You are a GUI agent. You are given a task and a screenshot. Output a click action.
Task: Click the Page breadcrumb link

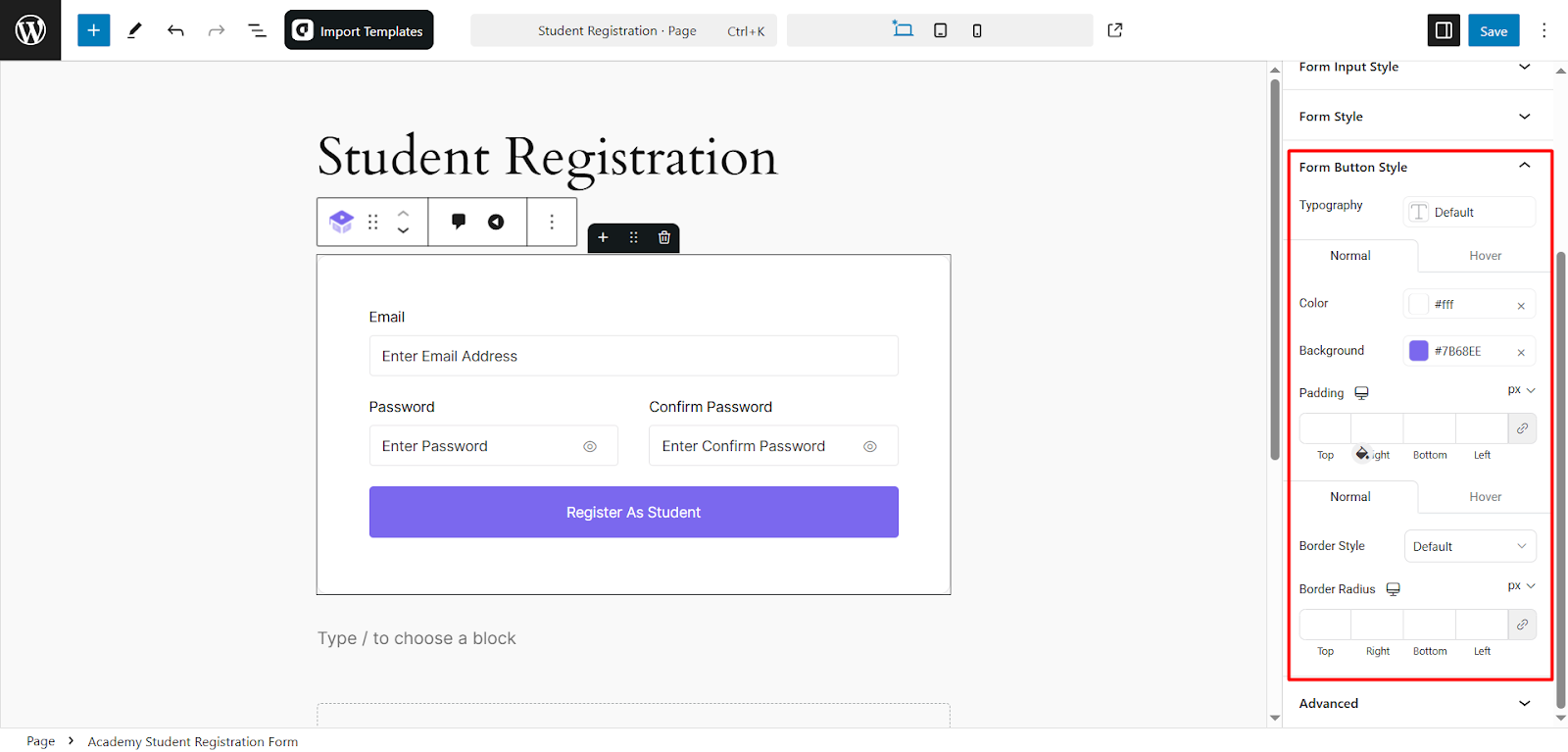click(x=41, y=741)
